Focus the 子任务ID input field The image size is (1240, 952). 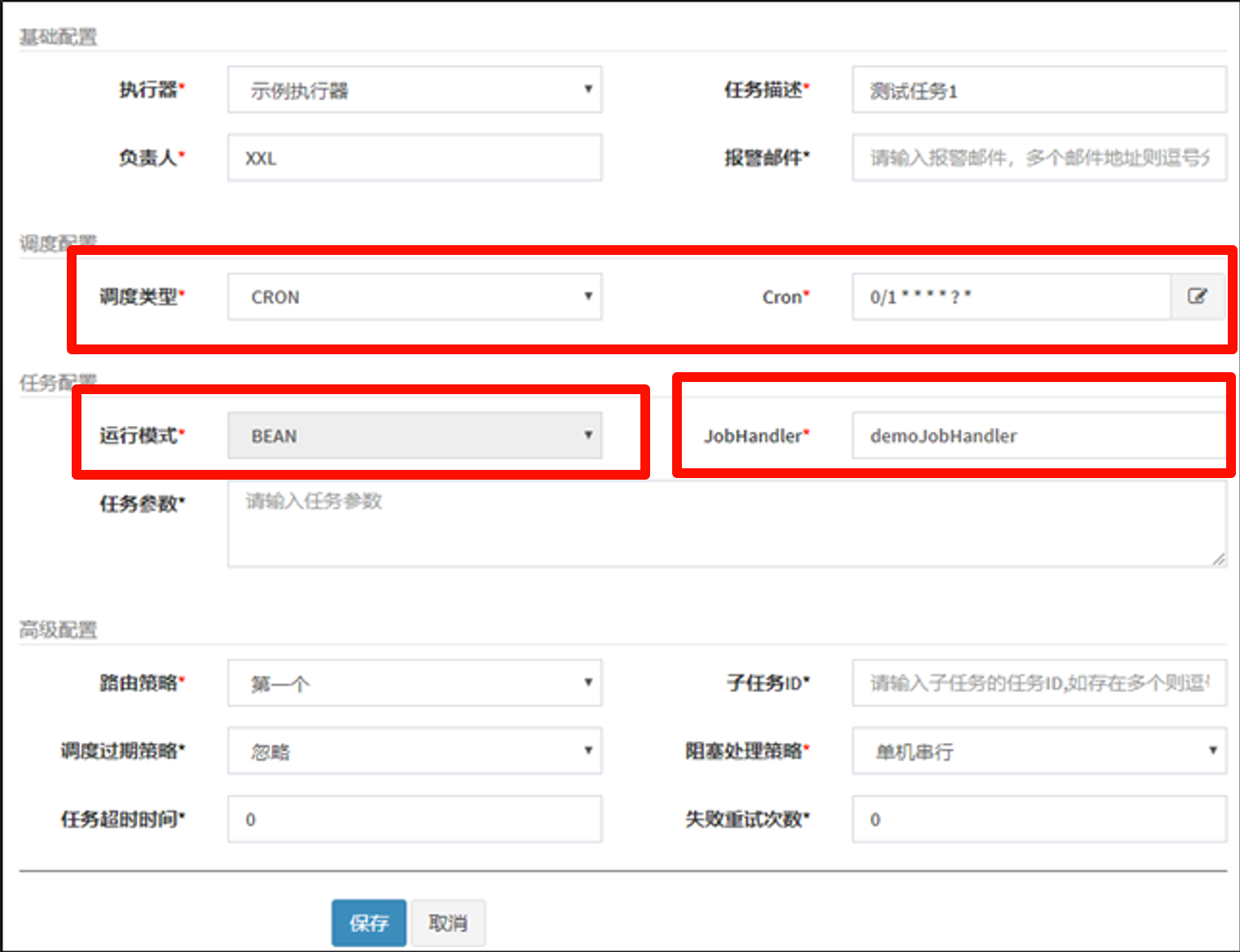click(x=1039, y=682)
